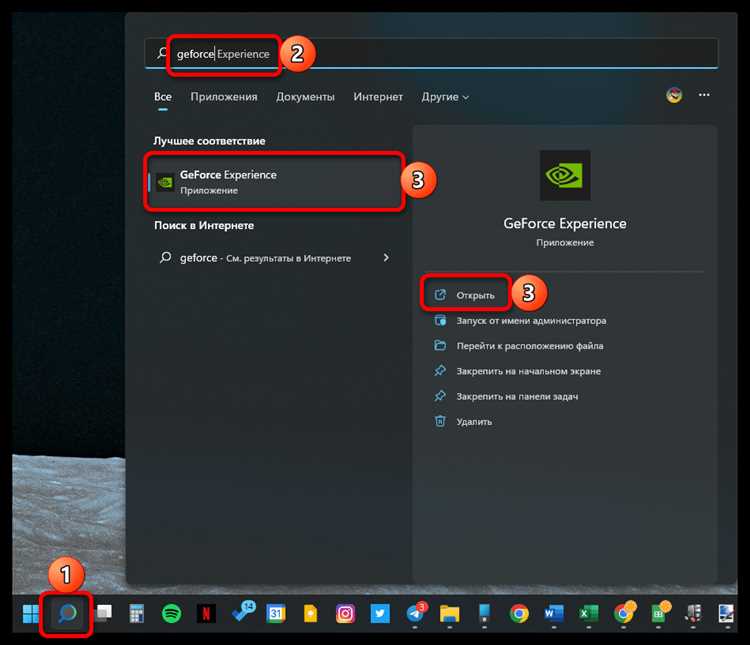Open Netflix from the taskbar
Screen dimensions: 750x645
(x=206, y=613)
